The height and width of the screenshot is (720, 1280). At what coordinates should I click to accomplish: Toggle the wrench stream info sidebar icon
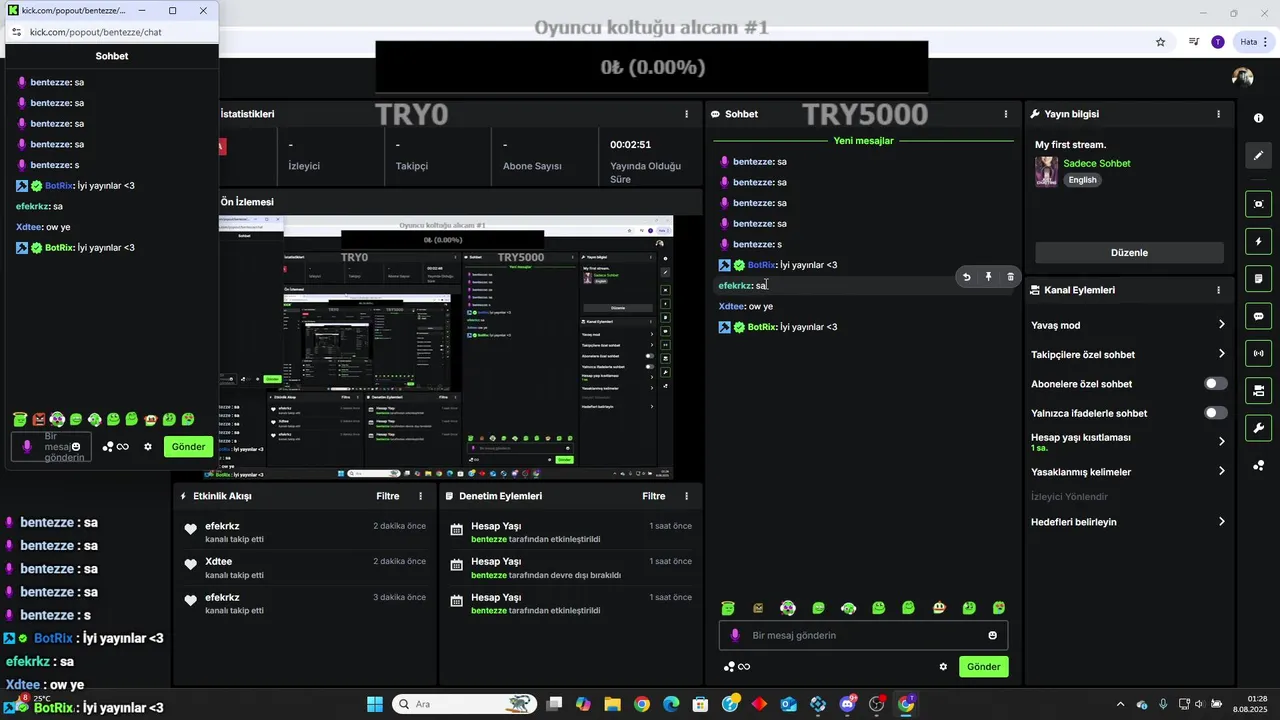pos(1258,428)
